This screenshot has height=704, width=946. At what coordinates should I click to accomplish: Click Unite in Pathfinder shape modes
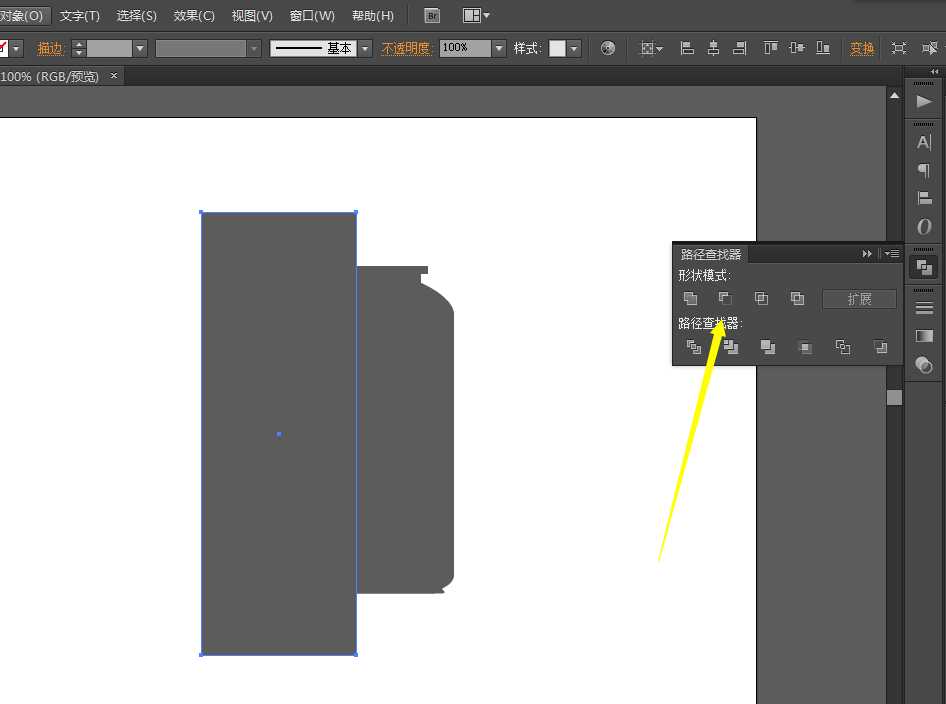pyautogui.click(x=690, y=298)
